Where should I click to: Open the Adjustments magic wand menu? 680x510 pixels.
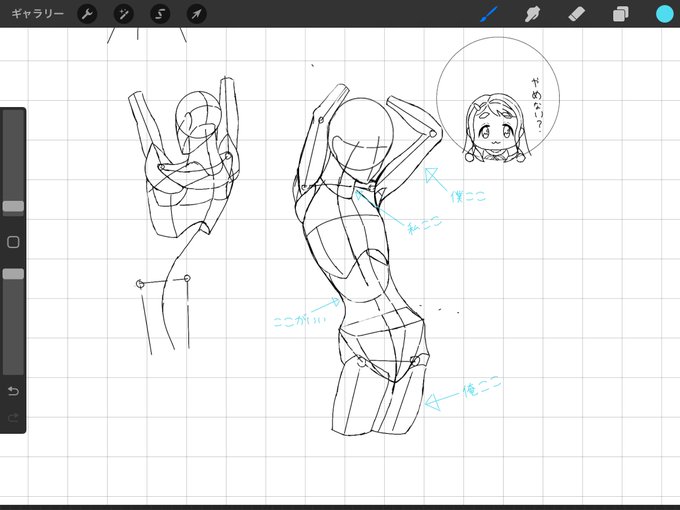(124, 14)
